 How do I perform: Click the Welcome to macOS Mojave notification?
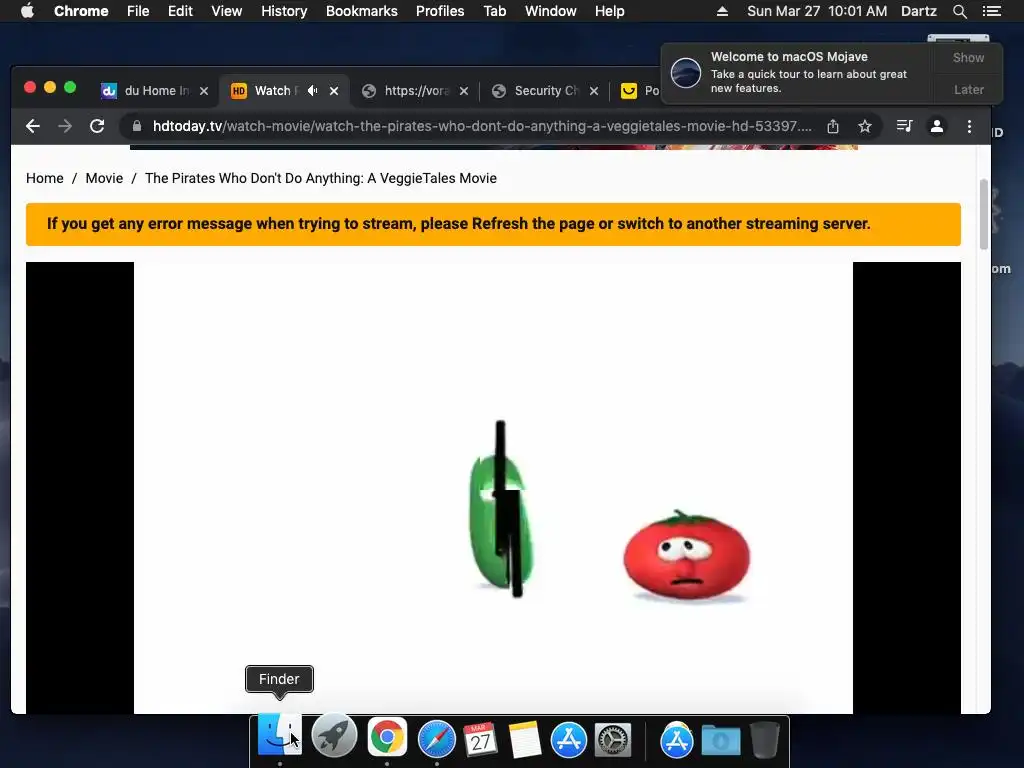tap(798, 72)
